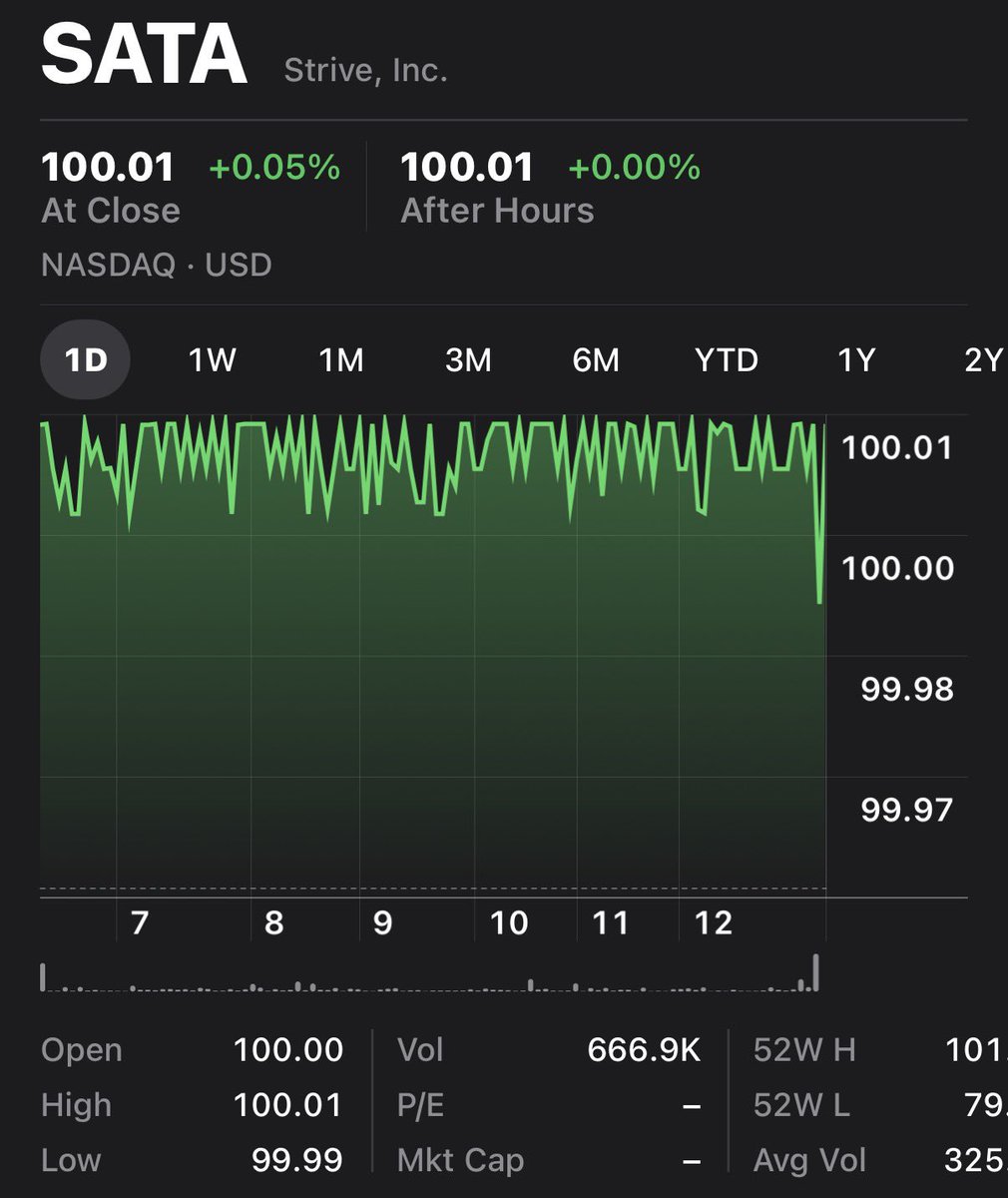This screenshot has height=1198, width=1008.
Task: Tap the 7 hour axis label
Action: pyautogui.click(x=140, y=922)
